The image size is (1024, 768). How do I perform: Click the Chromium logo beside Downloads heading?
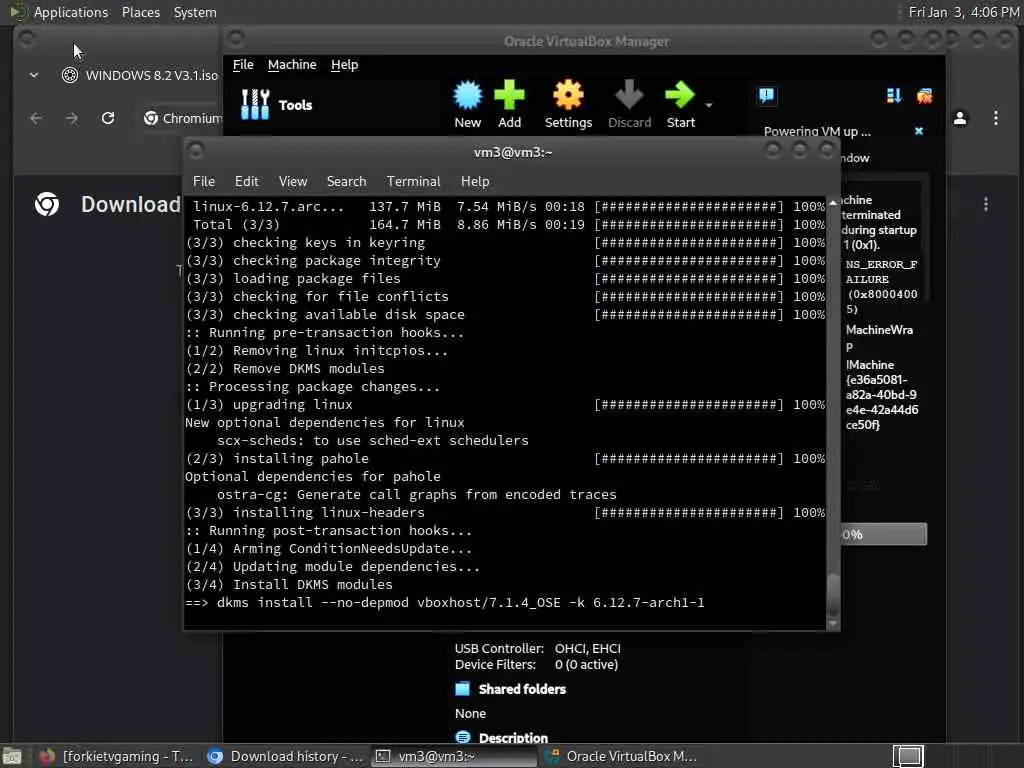pos(47,204)
